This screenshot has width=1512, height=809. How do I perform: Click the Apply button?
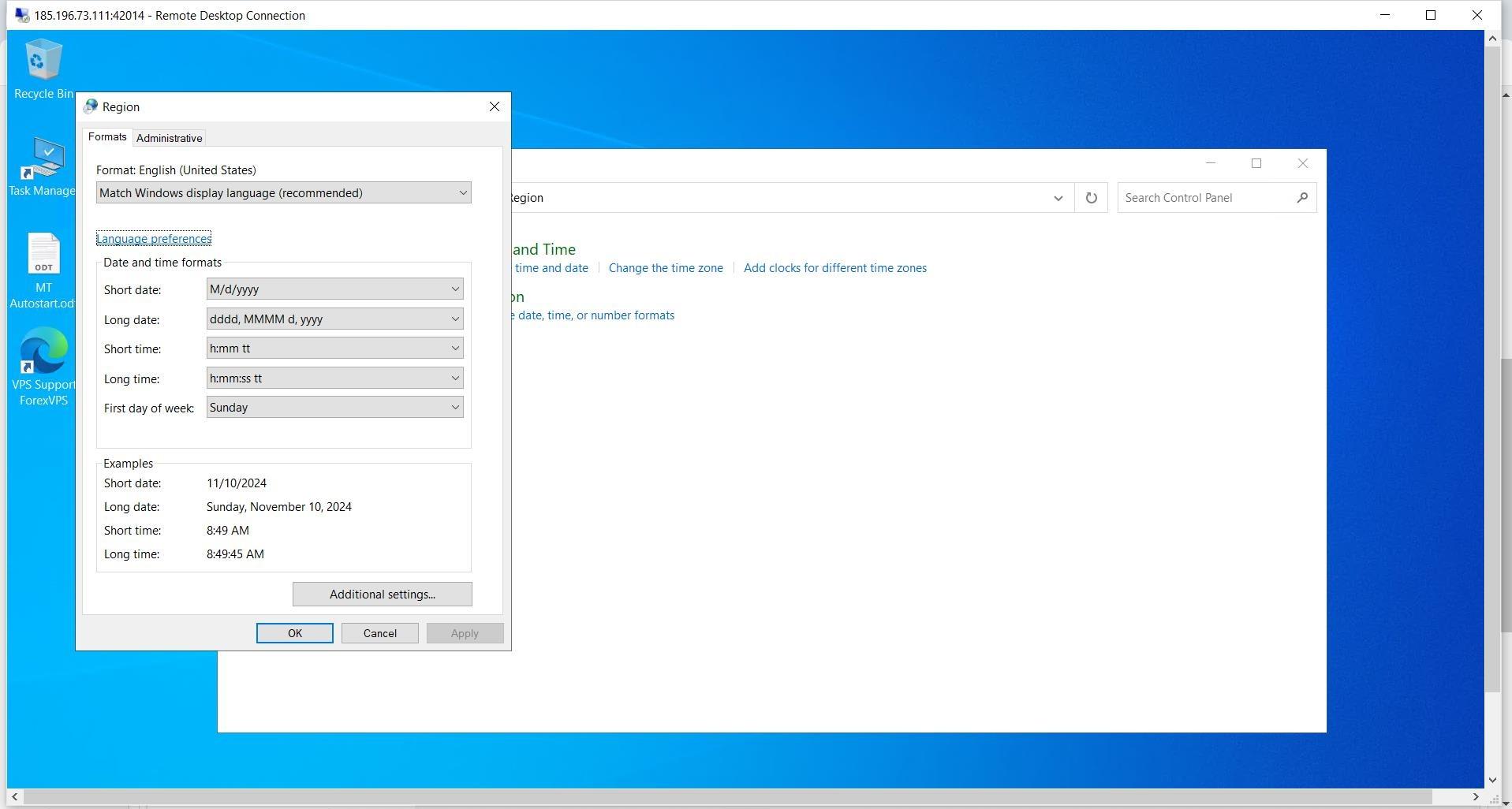pyautogui.click(x=465, y=633)
